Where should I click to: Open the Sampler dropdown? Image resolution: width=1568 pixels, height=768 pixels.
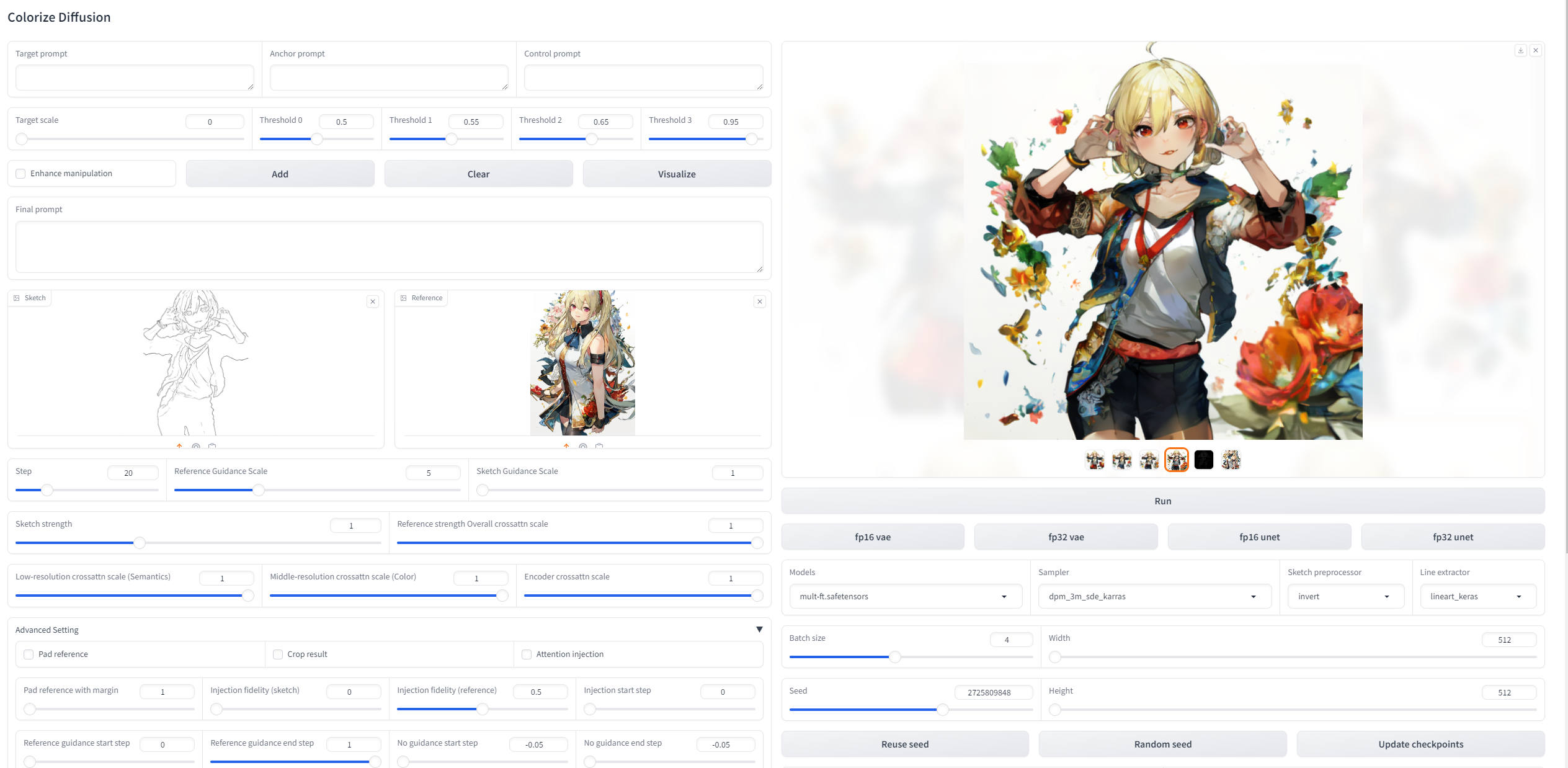coord(1154,596)
